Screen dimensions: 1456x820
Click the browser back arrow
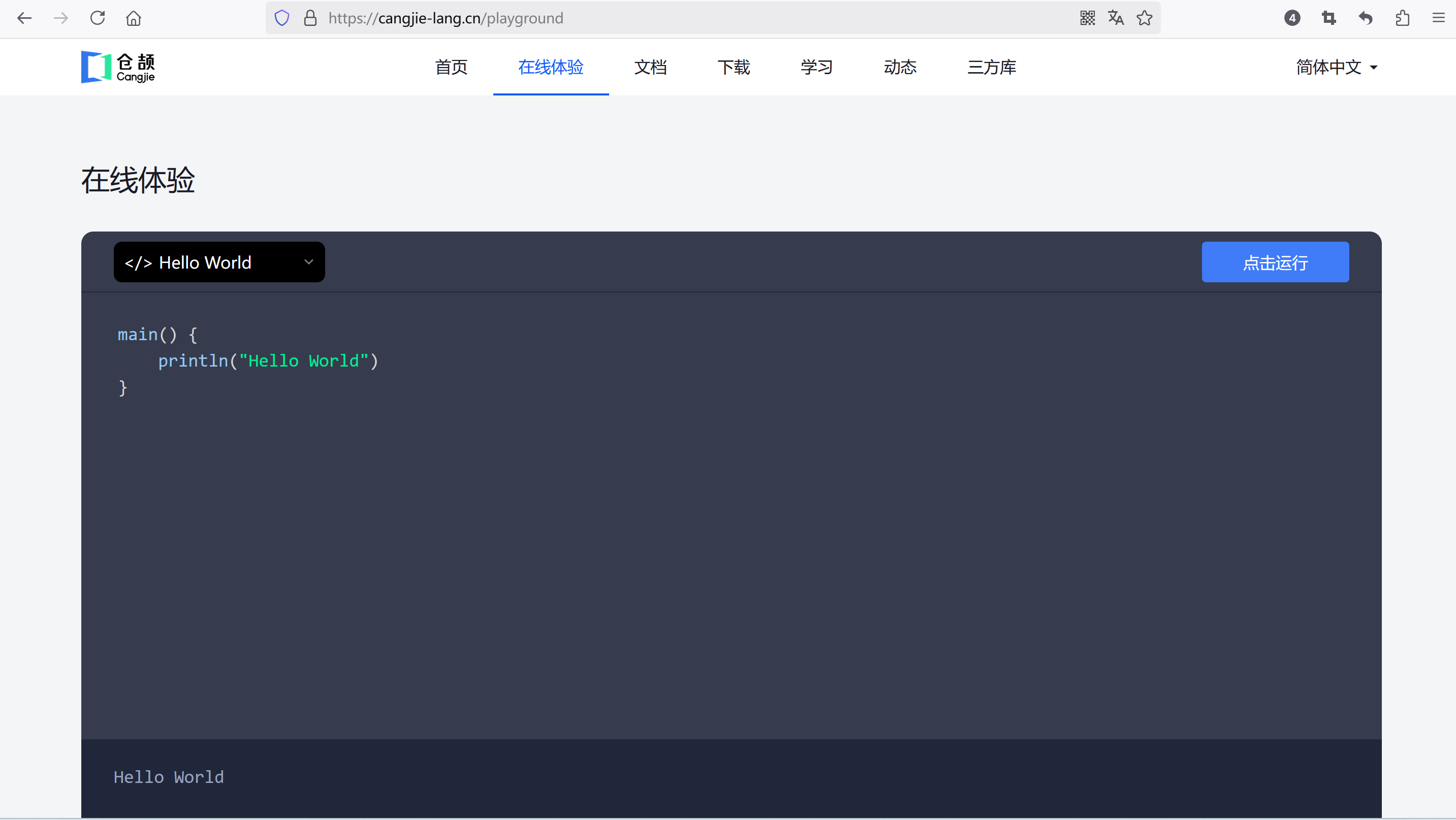(x=24, y=18)
